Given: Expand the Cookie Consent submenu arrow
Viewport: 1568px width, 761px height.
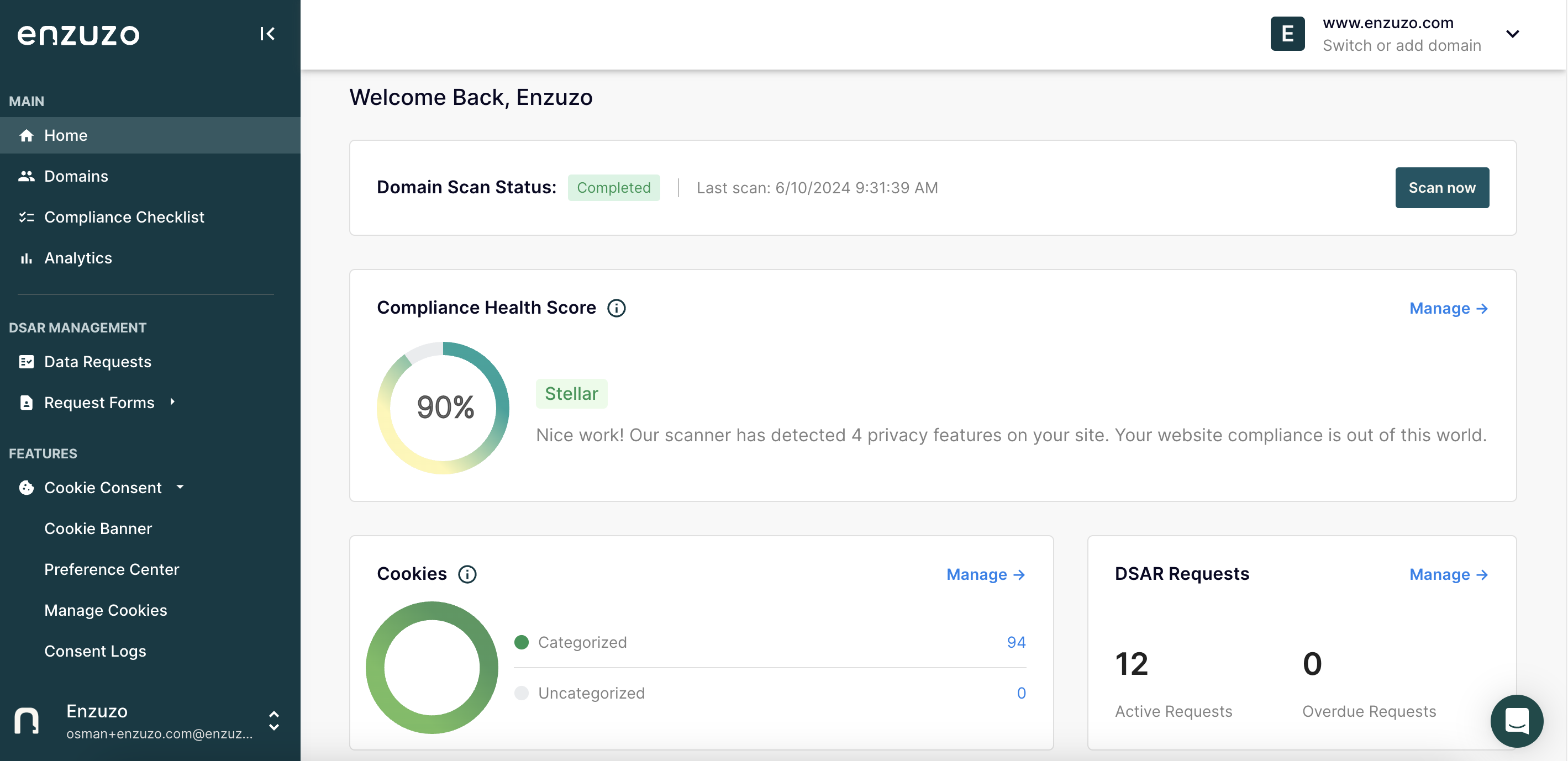Looking at the screenshot, I should click(x=180, y=487).
